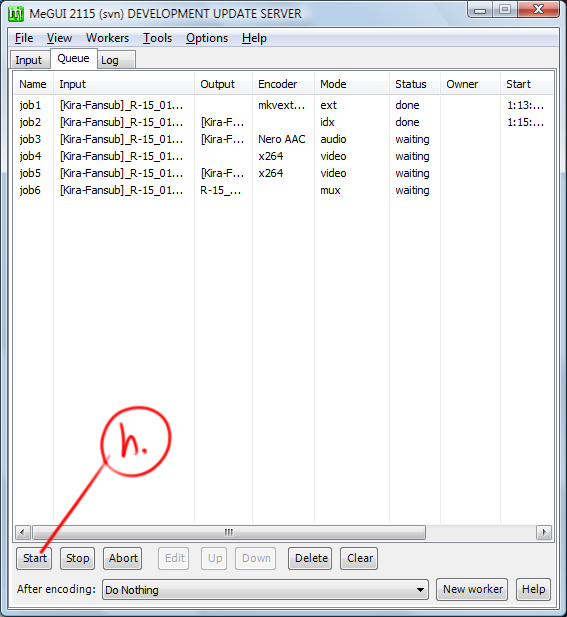Open the Workers menu
567x617 pixels.
(x=107, y=38)
